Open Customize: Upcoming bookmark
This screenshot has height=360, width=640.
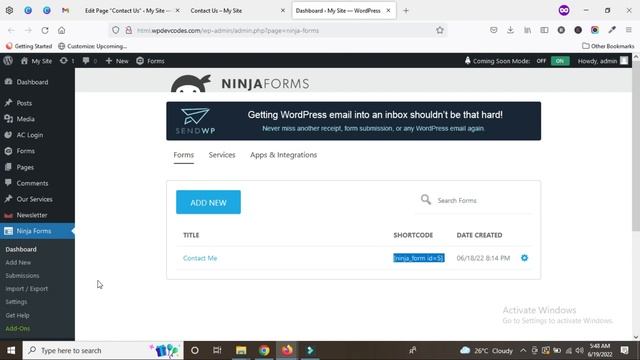pyautogui.click(x=93, y=46)
